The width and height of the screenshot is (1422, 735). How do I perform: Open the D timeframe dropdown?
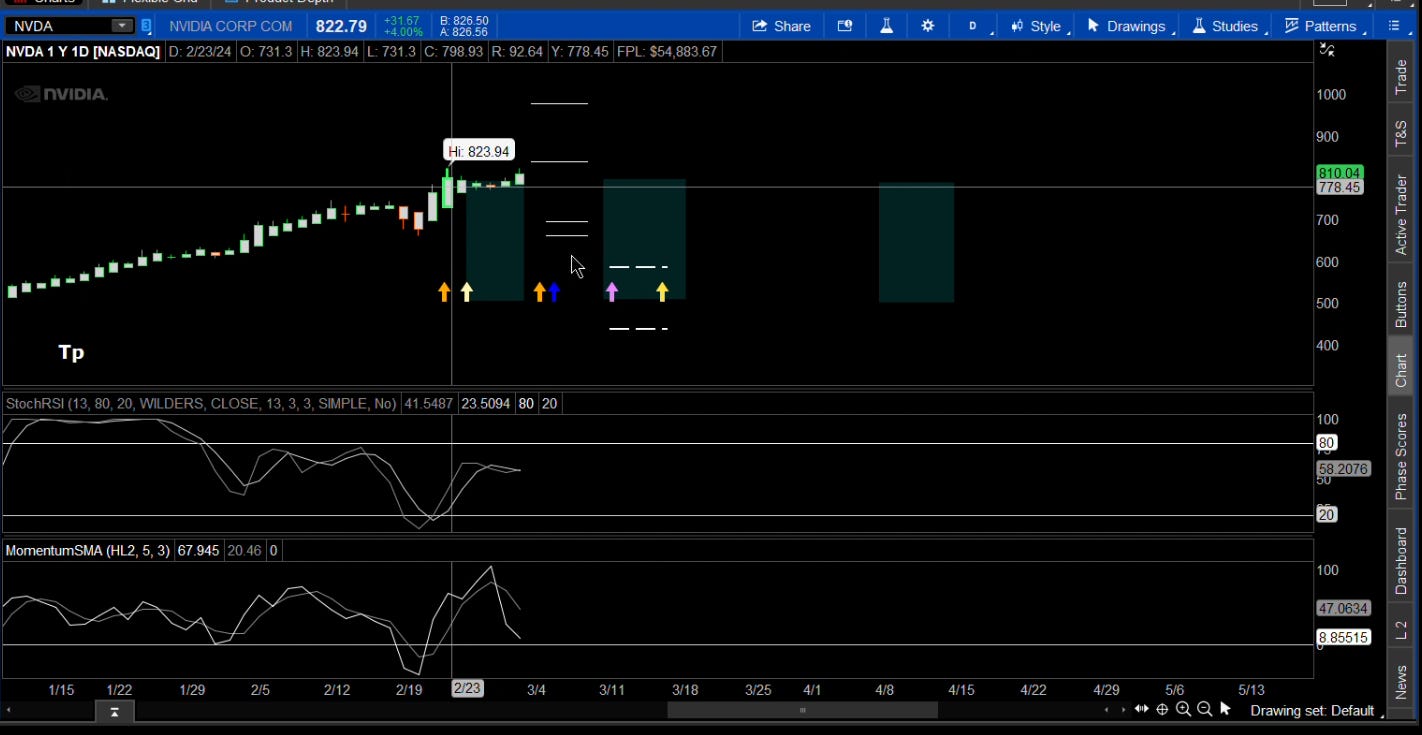point(975,26)
